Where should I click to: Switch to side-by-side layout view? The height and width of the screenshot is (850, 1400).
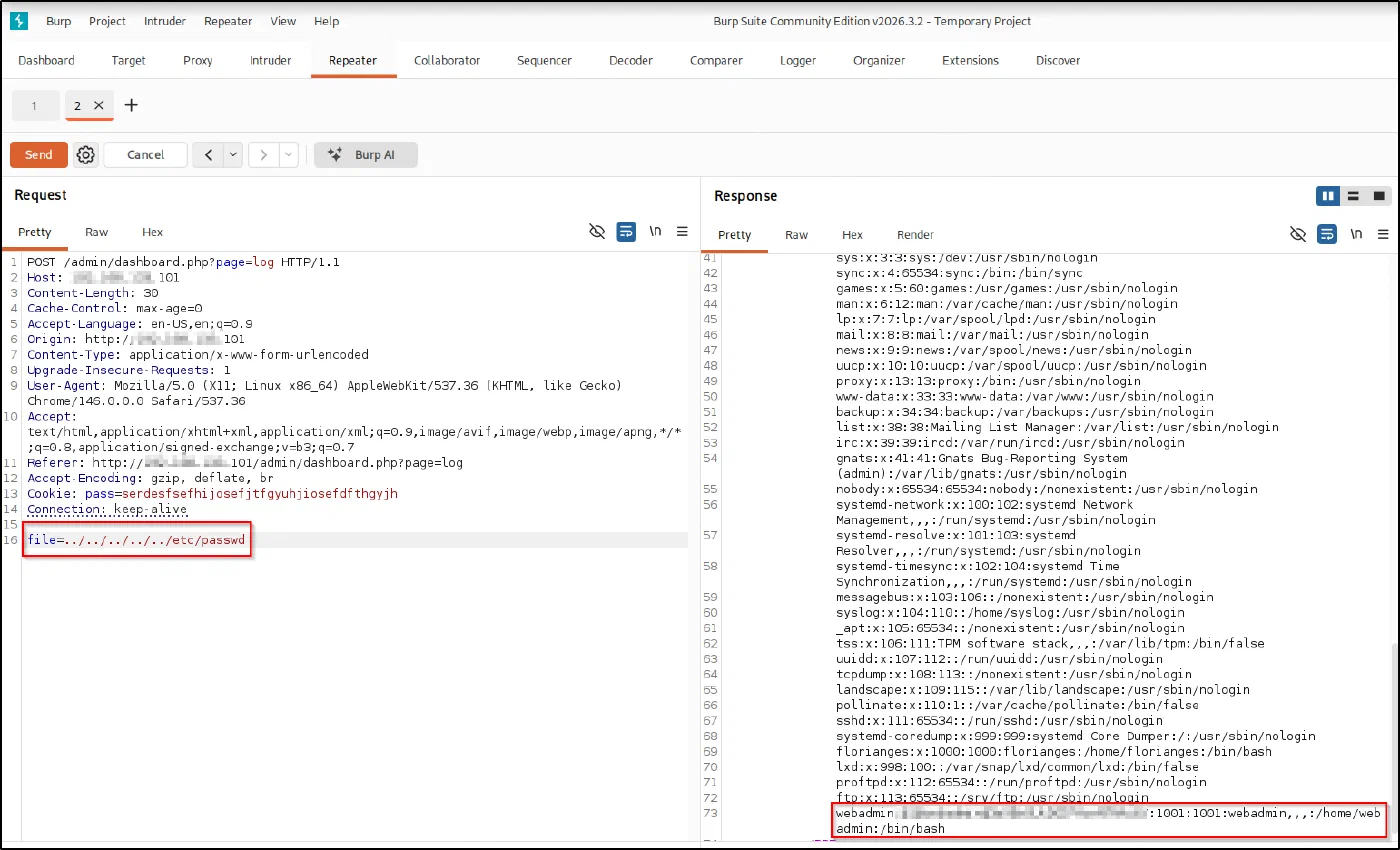(1328, 196)
